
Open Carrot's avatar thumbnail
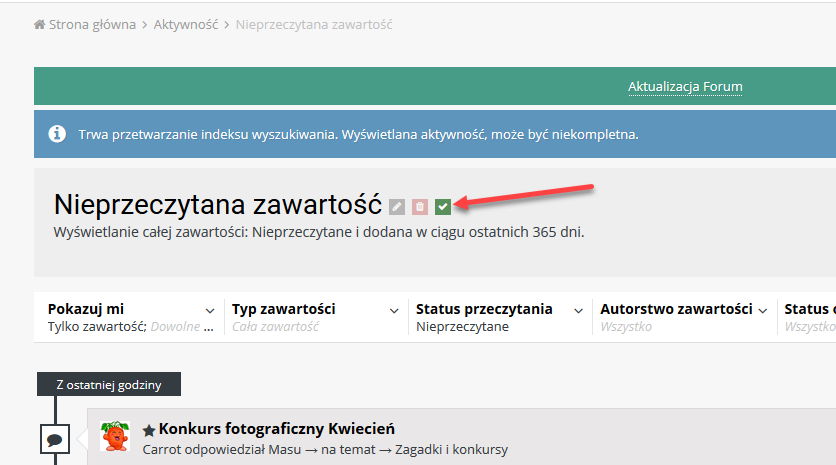115,436
